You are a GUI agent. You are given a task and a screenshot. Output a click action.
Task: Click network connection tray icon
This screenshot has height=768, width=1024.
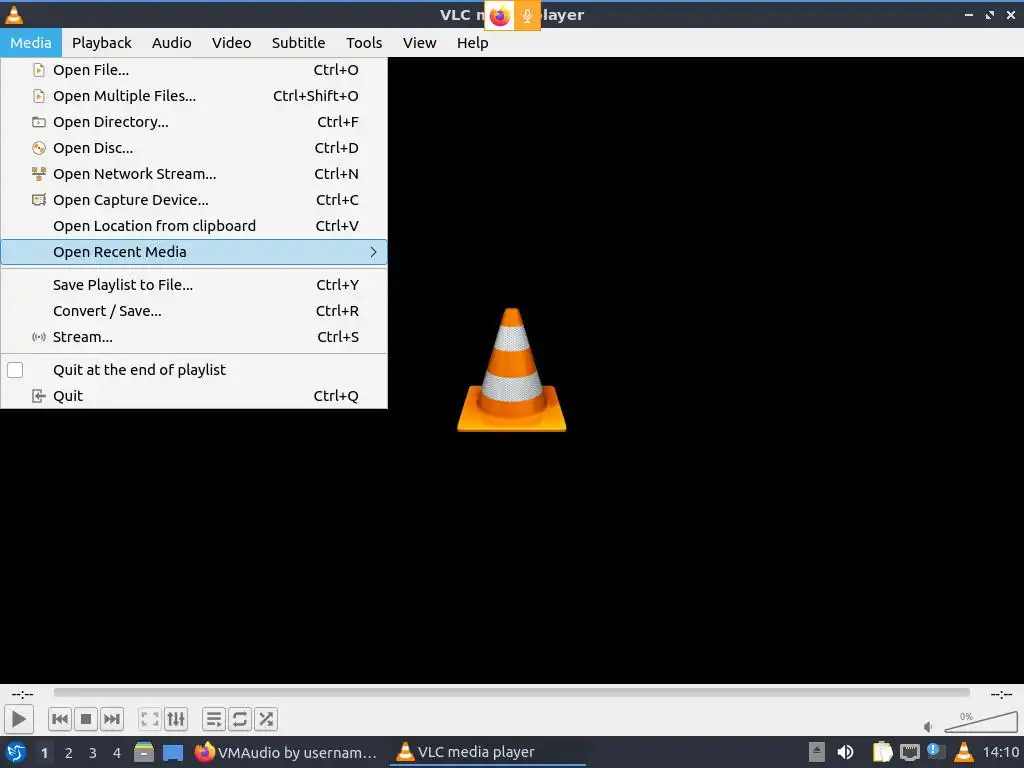click(x=910, y=753)
